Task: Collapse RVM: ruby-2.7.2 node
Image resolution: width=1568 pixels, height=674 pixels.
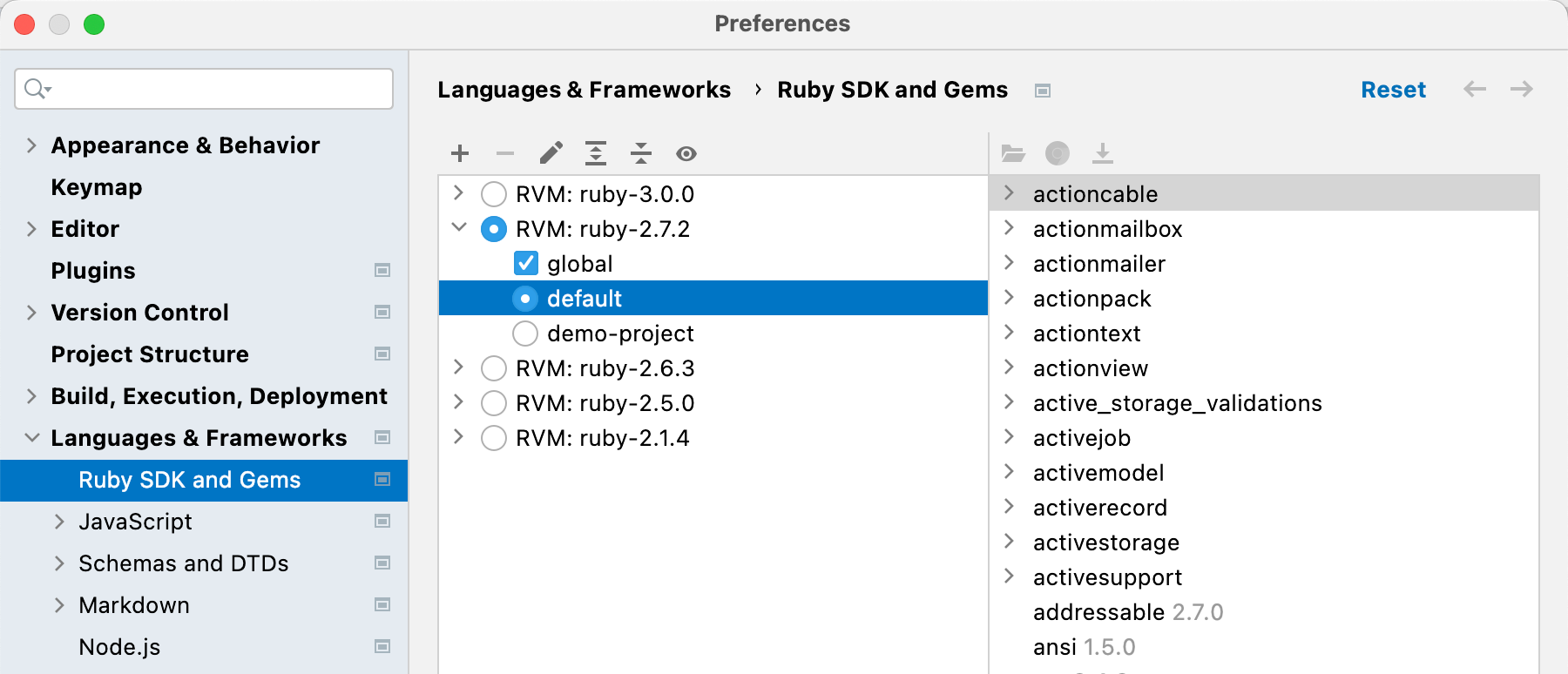Action: 459,227
